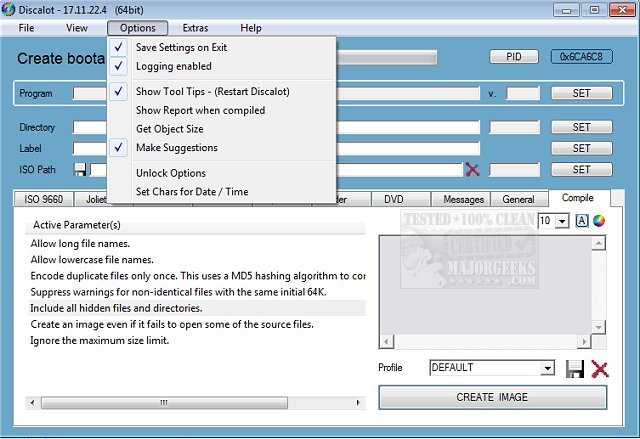Open the Help menu
This screenshot has width=640, height=439.
click(x=251, y=28)
